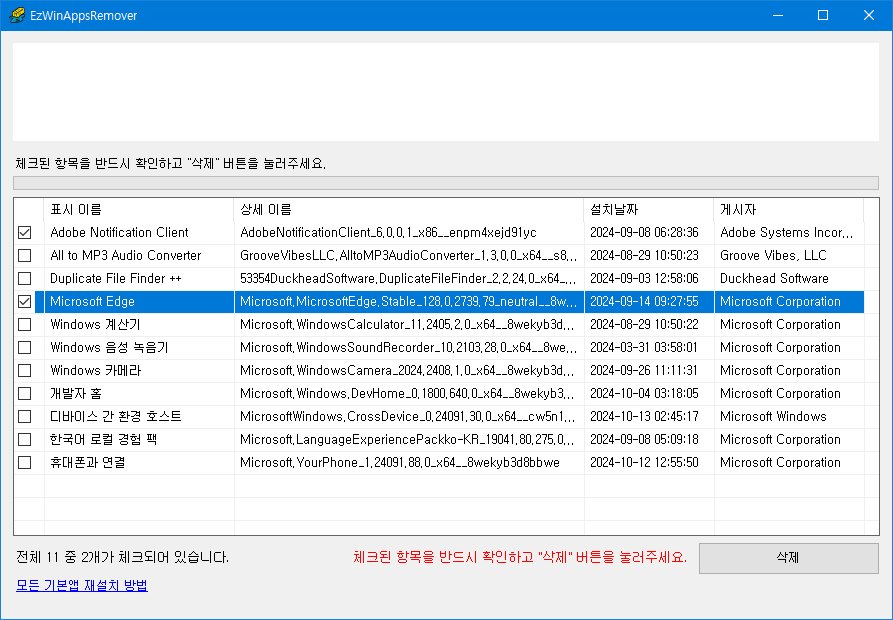893x620 pixels.
Task: Click the 삭제 button
Action: point(789,558)
